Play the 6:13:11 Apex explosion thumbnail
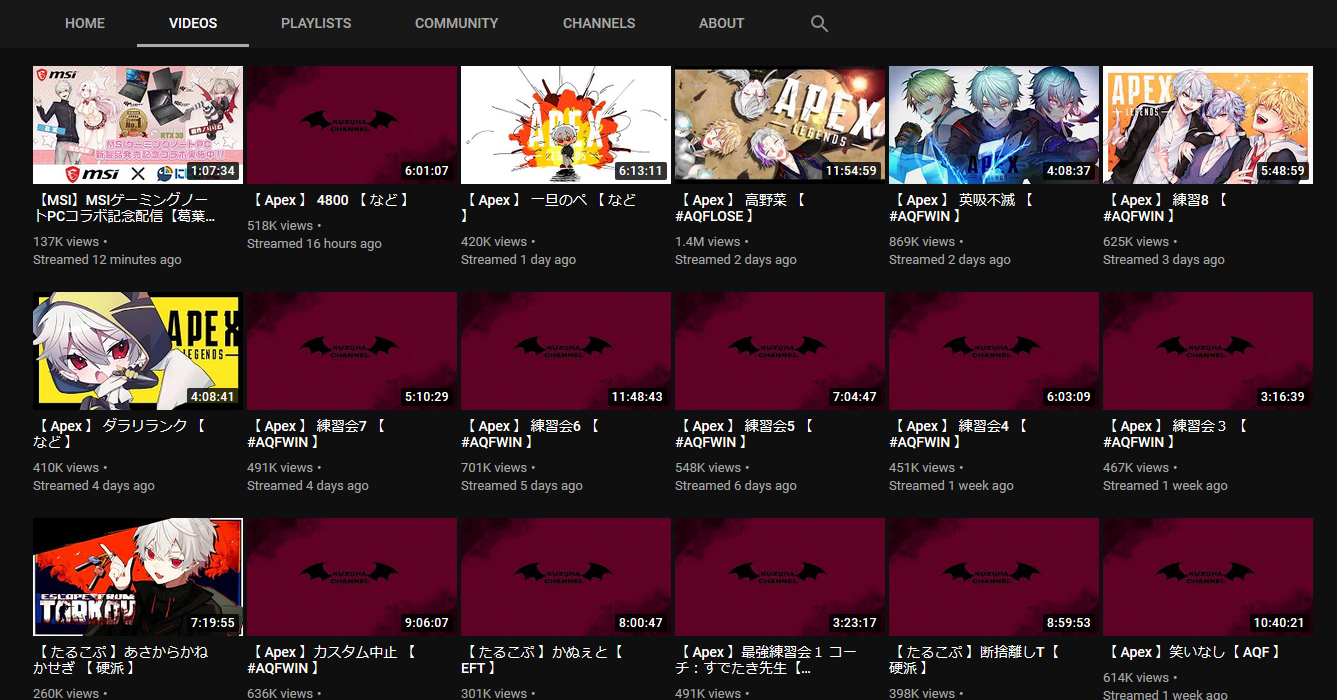Viewport: 1337px width, 700px height. (566, 125)
